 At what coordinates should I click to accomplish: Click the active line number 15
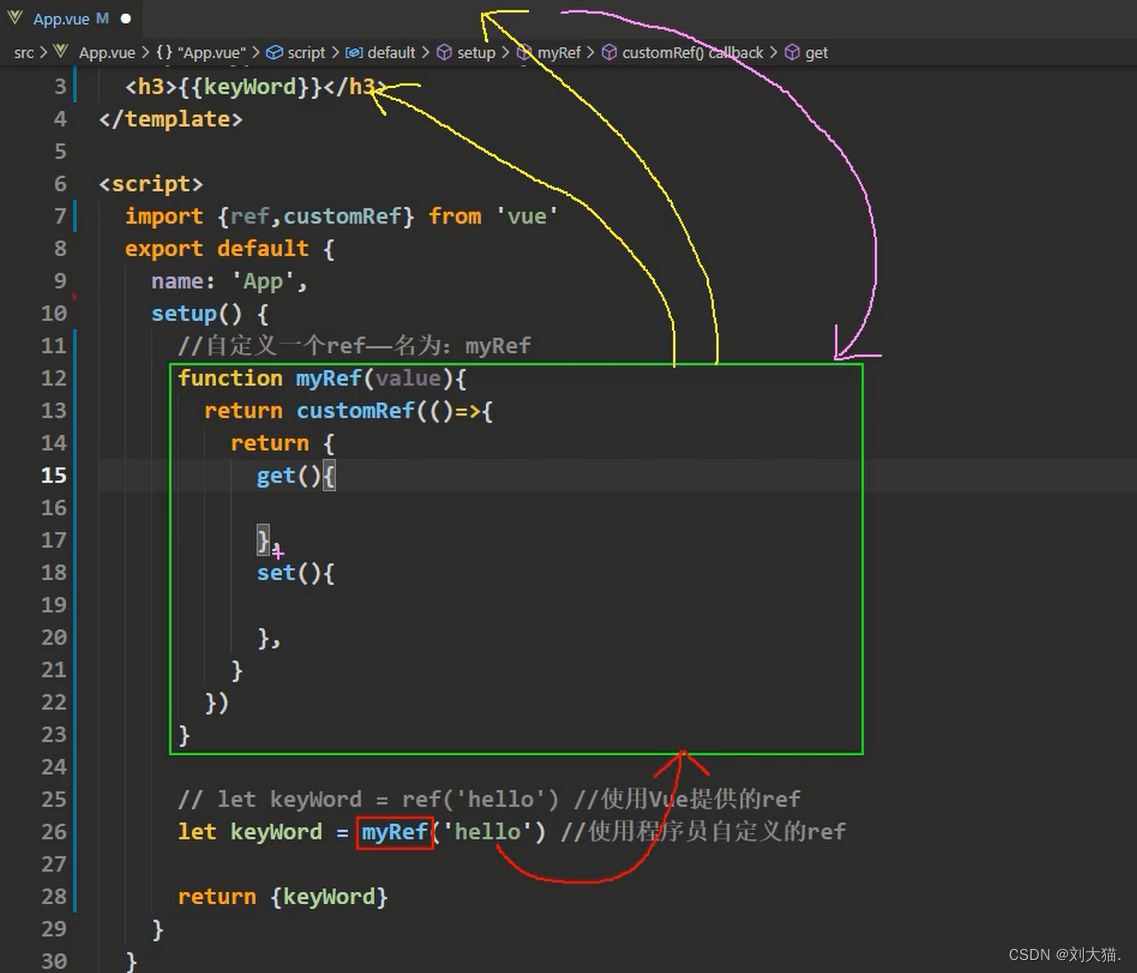pyautogui.click(x=54, y=476)
